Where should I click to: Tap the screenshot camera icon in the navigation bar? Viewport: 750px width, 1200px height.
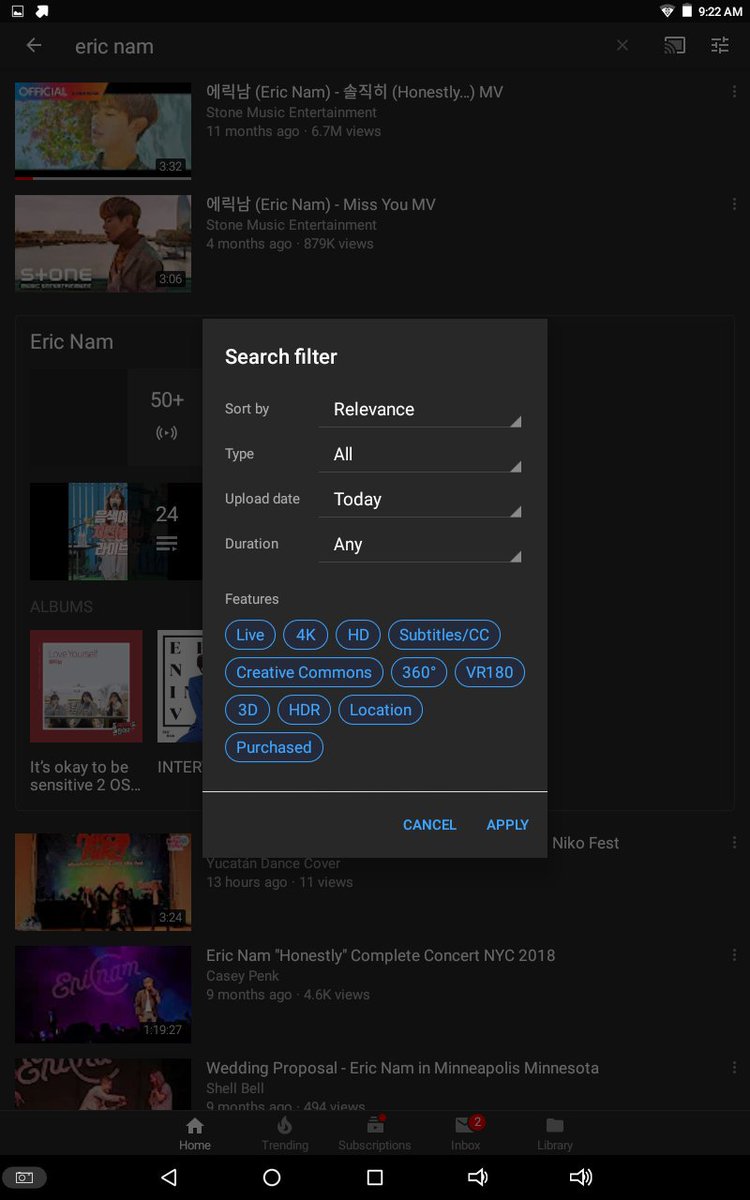24,1178
